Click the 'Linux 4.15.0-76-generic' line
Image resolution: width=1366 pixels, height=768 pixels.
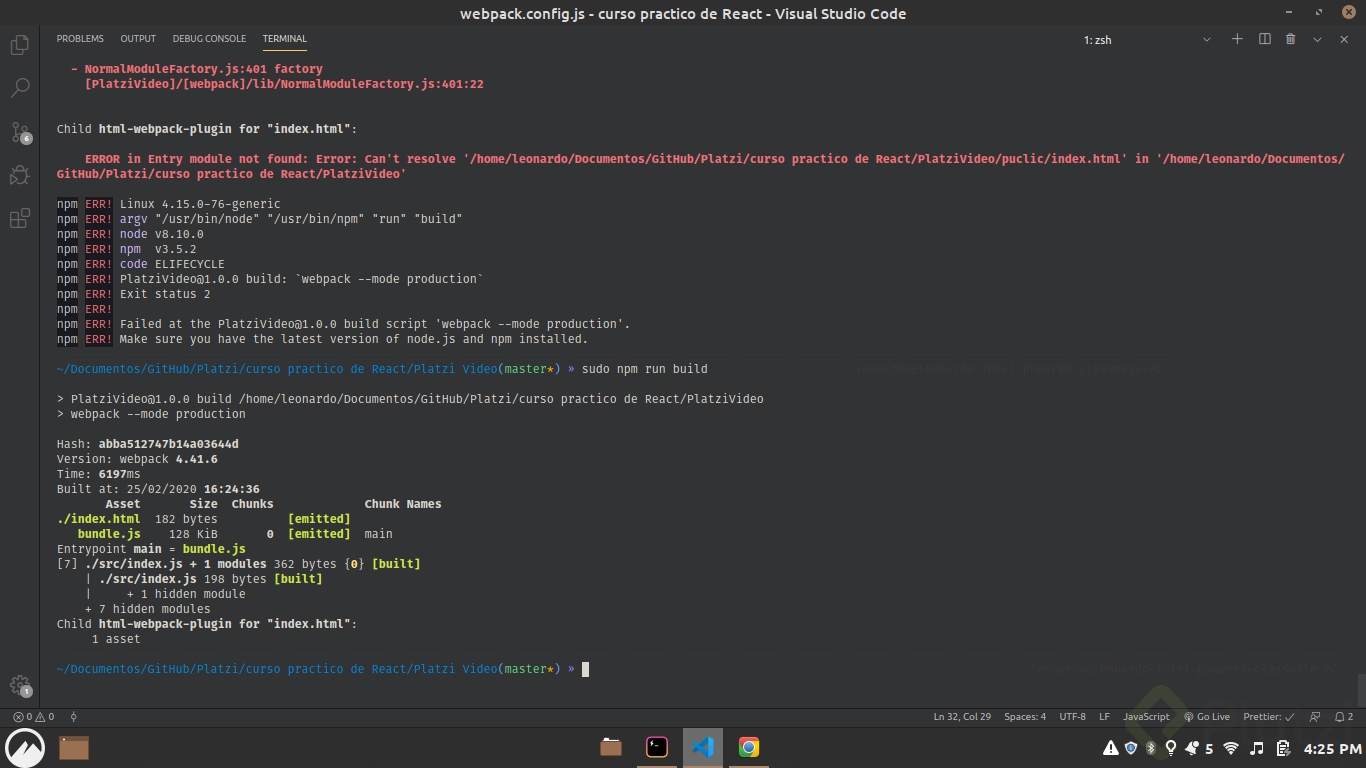[x=168, y=204]
